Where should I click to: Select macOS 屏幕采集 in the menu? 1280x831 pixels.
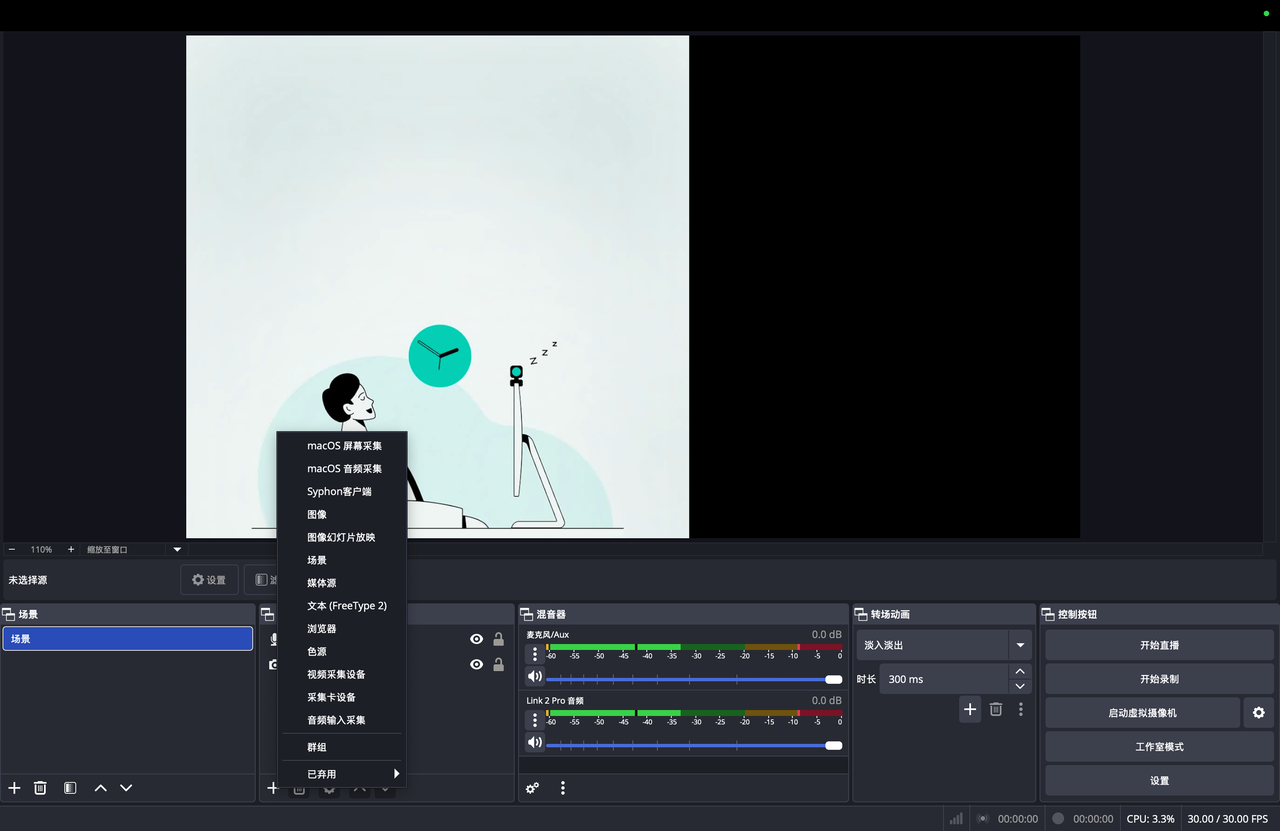344,446
